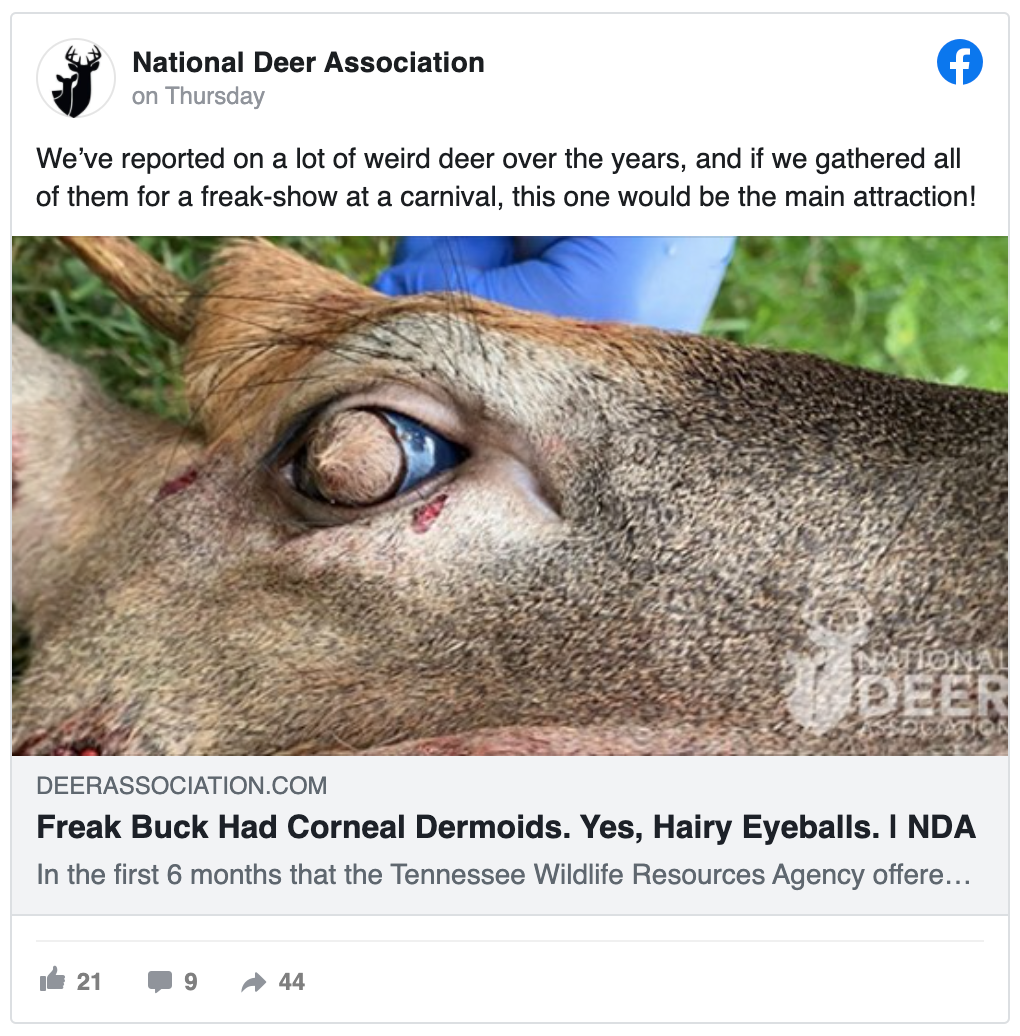1020x1036 pixels.
Task: Click the blue gloved hand in the photo
Action: pyautogui.click(x=560, y=272)
